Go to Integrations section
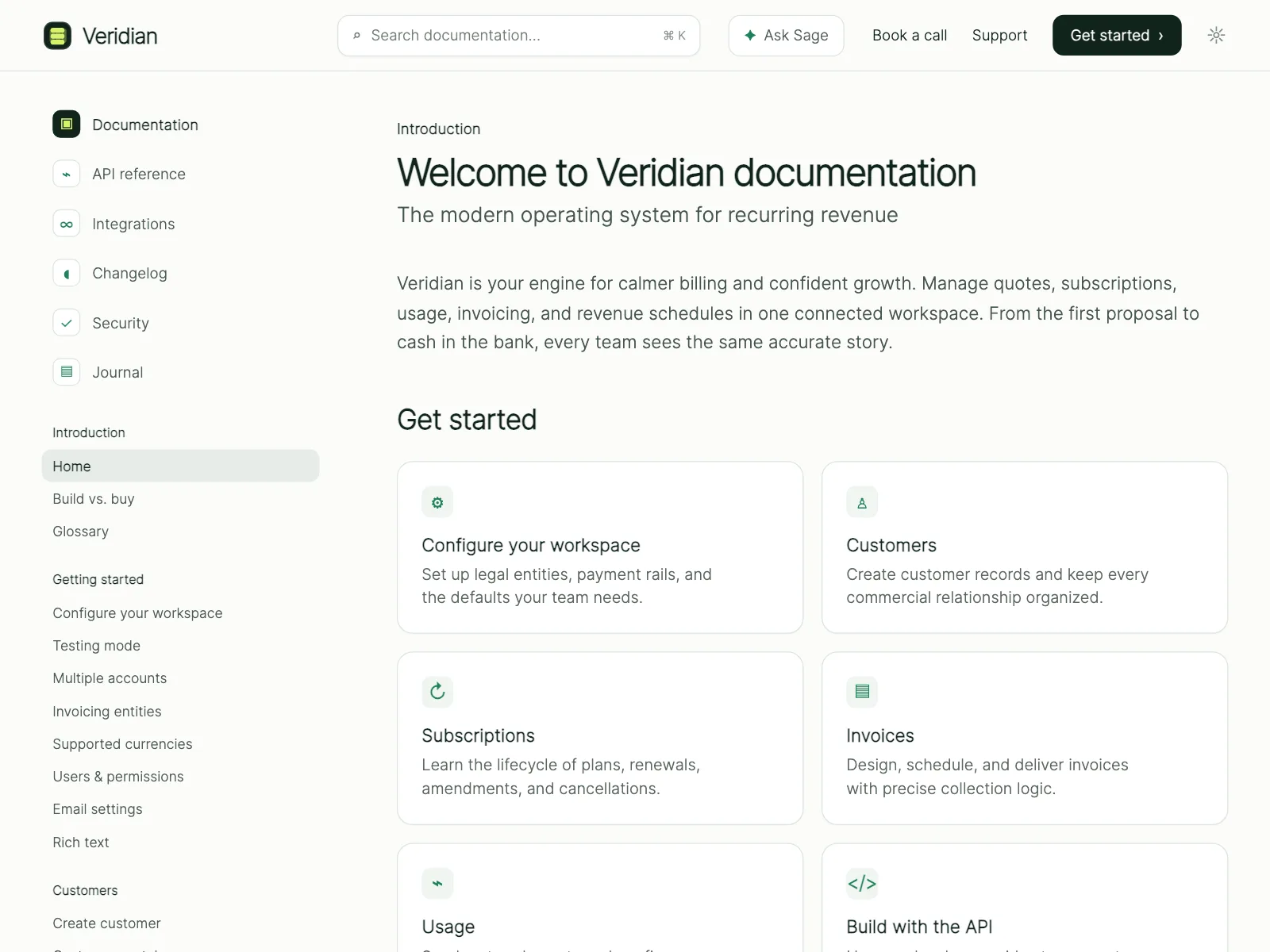 [133, 224]
